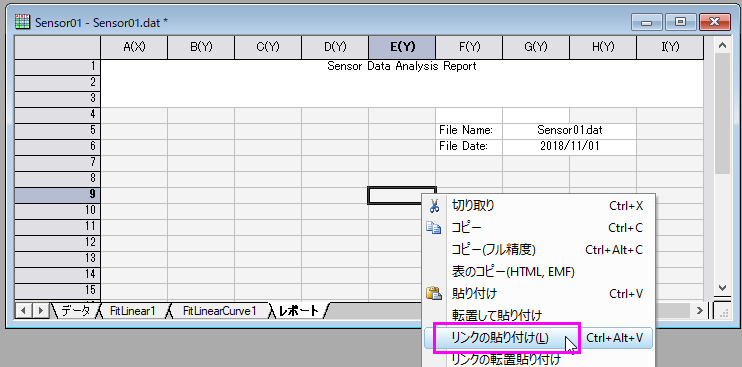This screenshot has width=742, height=367.
Task: Open the FitLinear1 sheet tab
Action: 132,311
